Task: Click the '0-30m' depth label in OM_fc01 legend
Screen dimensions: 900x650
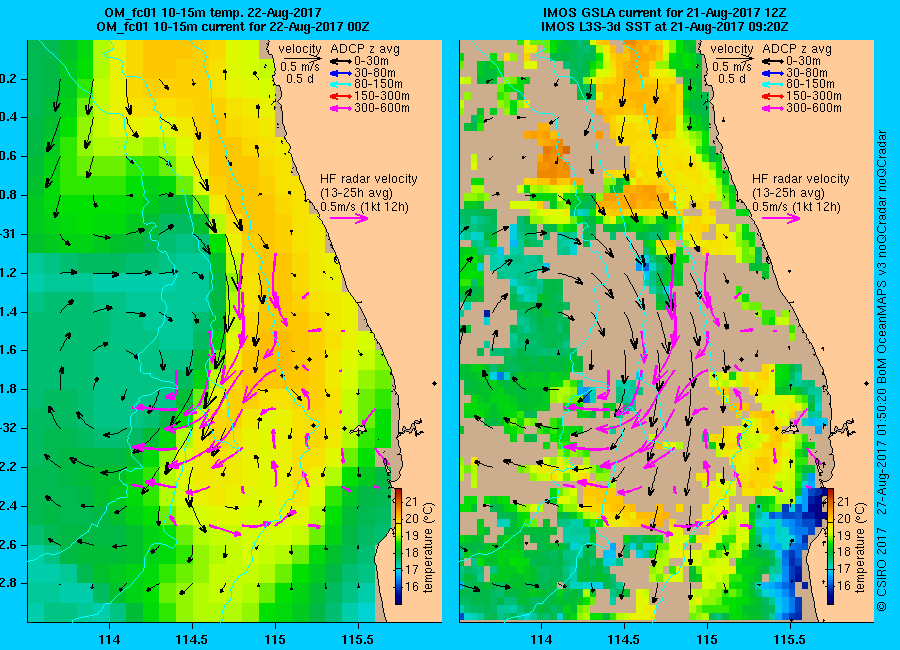Action: tap(371, 61)
